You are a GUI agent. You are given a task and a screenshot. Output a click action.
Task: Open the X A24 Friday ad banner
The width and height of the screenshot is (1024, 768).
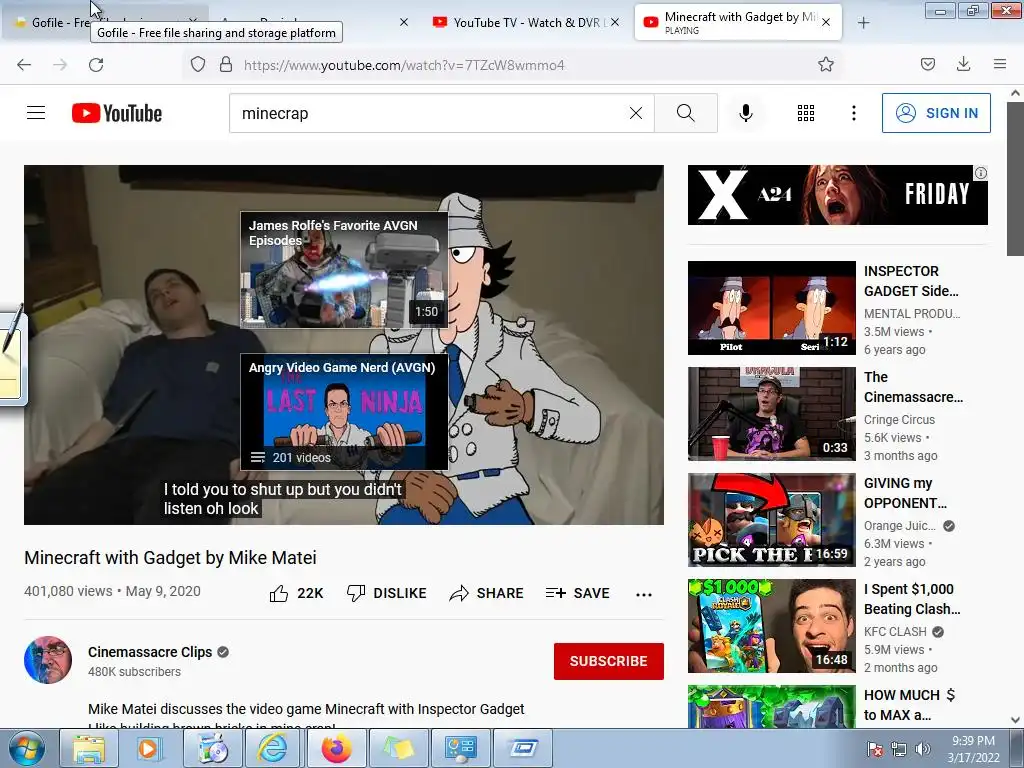tap(837, 195)
